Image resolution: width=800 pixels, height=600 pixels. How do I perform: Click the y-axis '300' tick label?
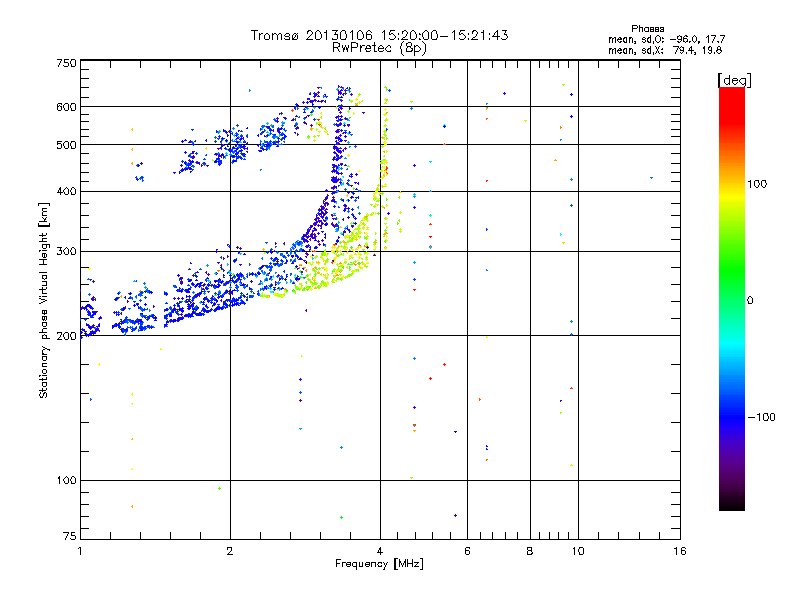click(x=67, y=251)
